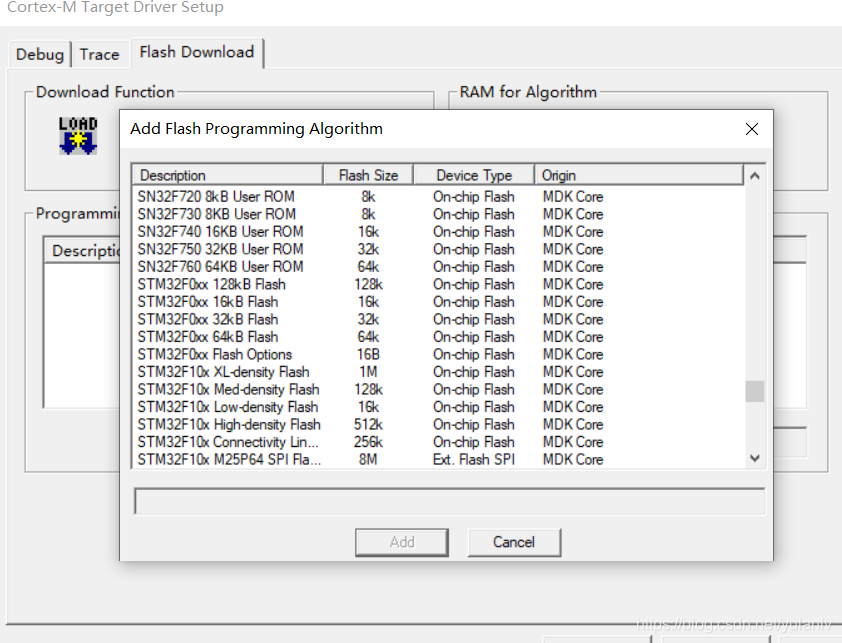Screen dimensions: 842x643
Task: Switch to the Debug tab
Action: [x=39, y=54]
